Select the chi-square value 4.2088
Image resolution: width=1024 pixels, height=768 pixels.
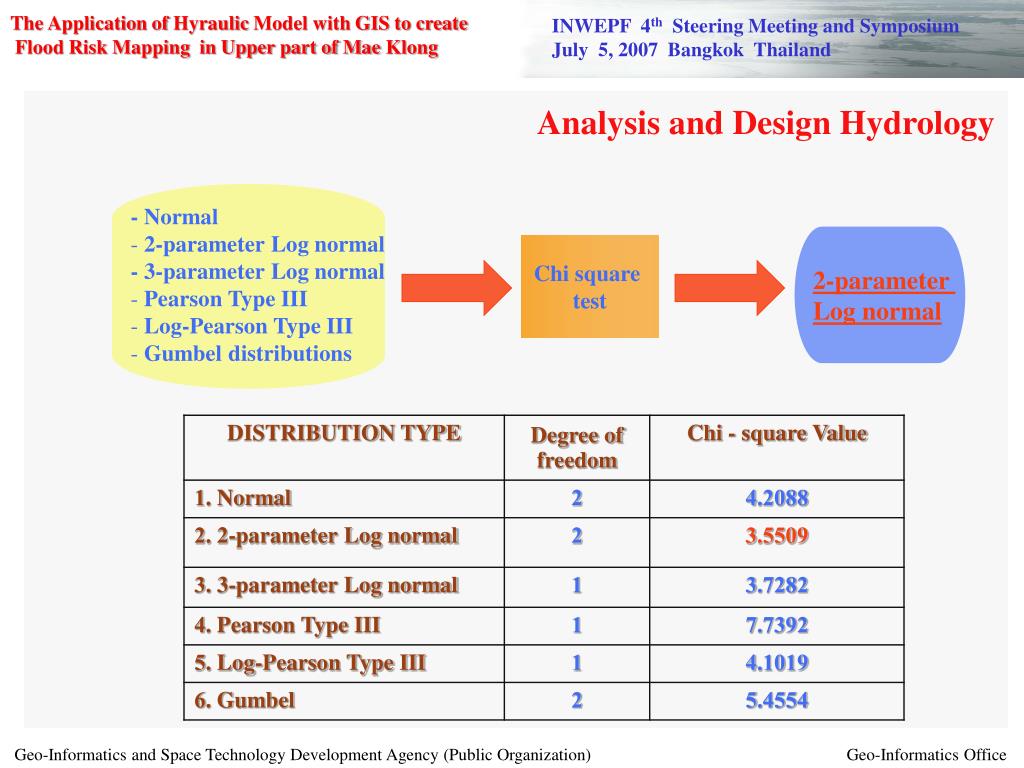tap(777, 499)
